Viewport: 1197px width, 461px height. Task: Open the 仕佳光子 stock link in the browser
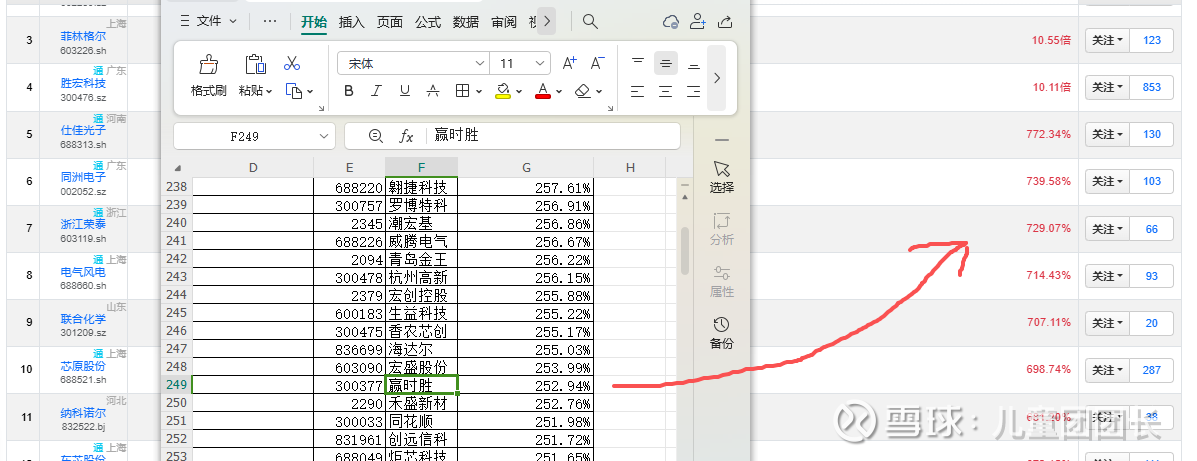tap(83, 131)
